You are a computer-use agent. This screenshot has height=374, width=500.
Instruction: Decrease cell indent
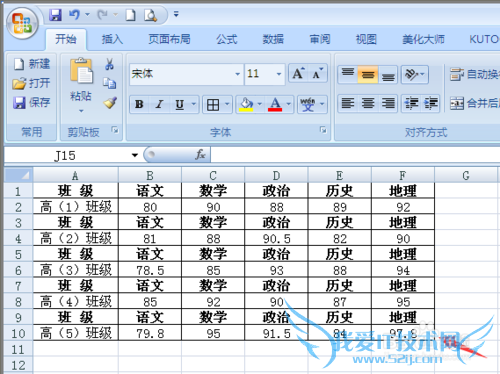pyautogui.click(x=411, y=103)
